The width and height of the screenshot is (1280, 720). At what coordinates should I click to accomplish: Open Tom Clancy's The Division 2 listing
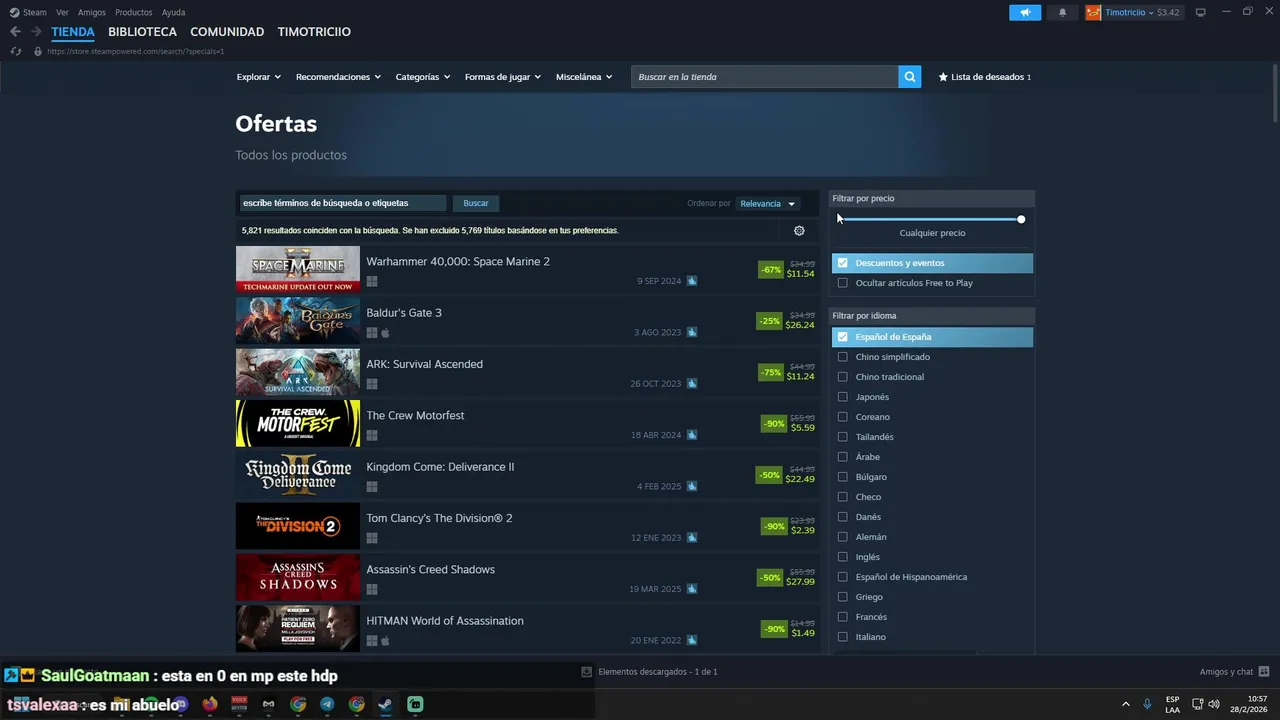[528, 527]
